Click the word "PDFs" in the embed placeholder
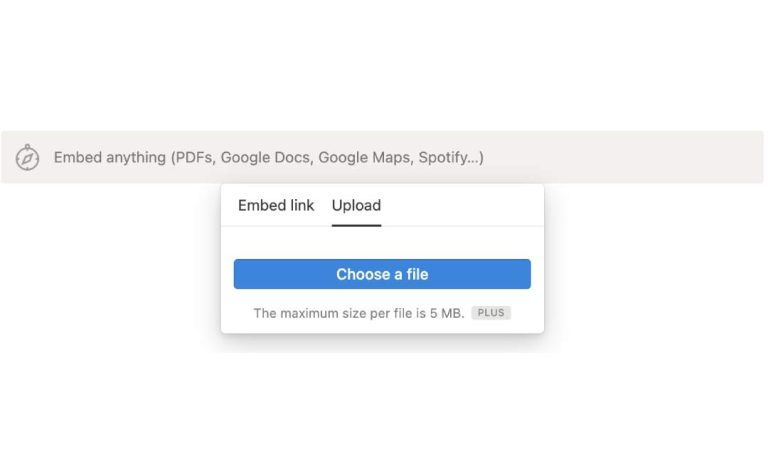Image resolution: width=768 pixels, height=461 pixels. pos(193,157)
